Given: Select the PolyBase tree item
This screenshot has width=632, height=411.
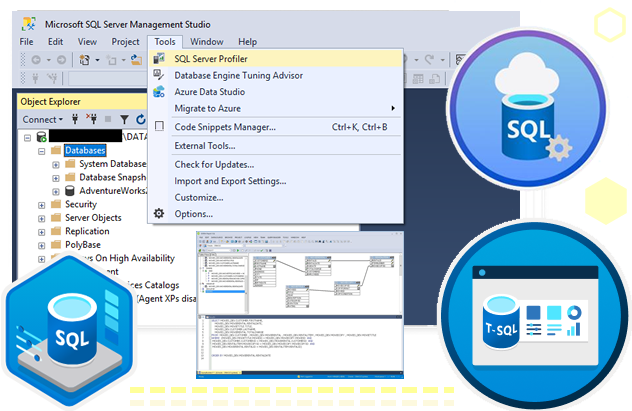Looking at the screenshot, I should [x=83, y=245].
